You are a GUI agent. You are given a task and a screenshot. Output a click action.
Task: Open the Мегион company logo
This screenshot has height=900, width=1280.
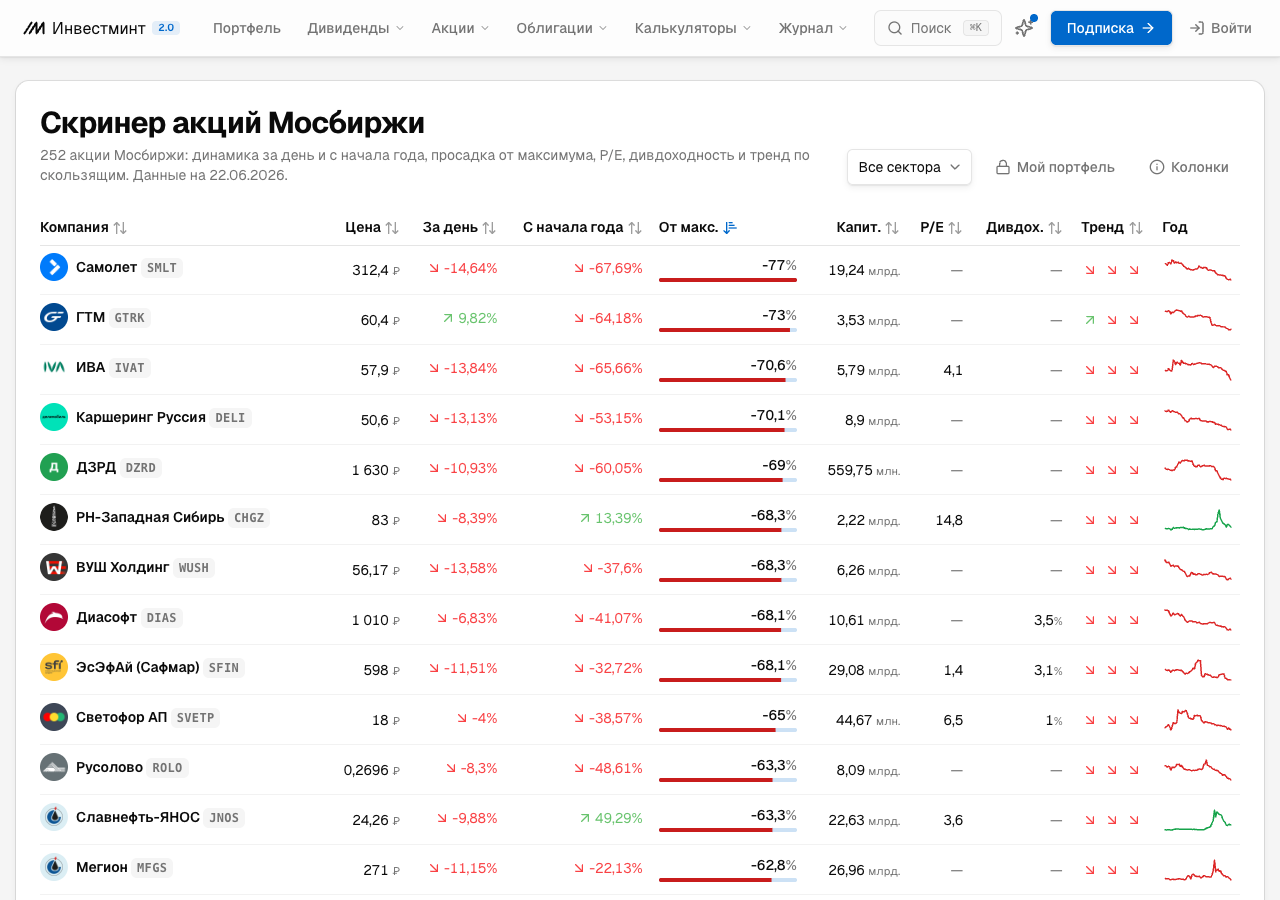pos(54,867)
